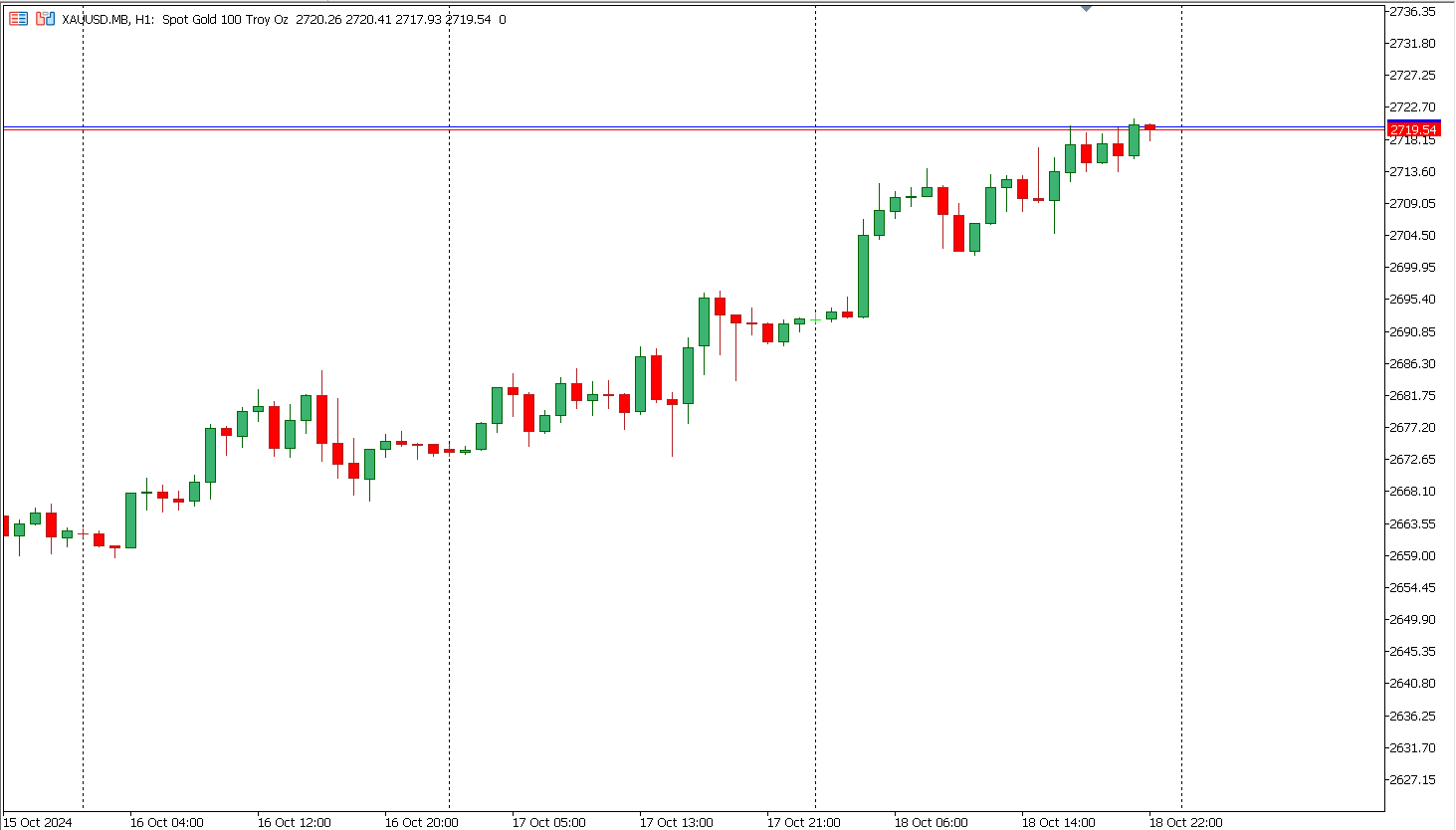Click the Spot Gold 100 Troy Oz description

pos(225,19)
